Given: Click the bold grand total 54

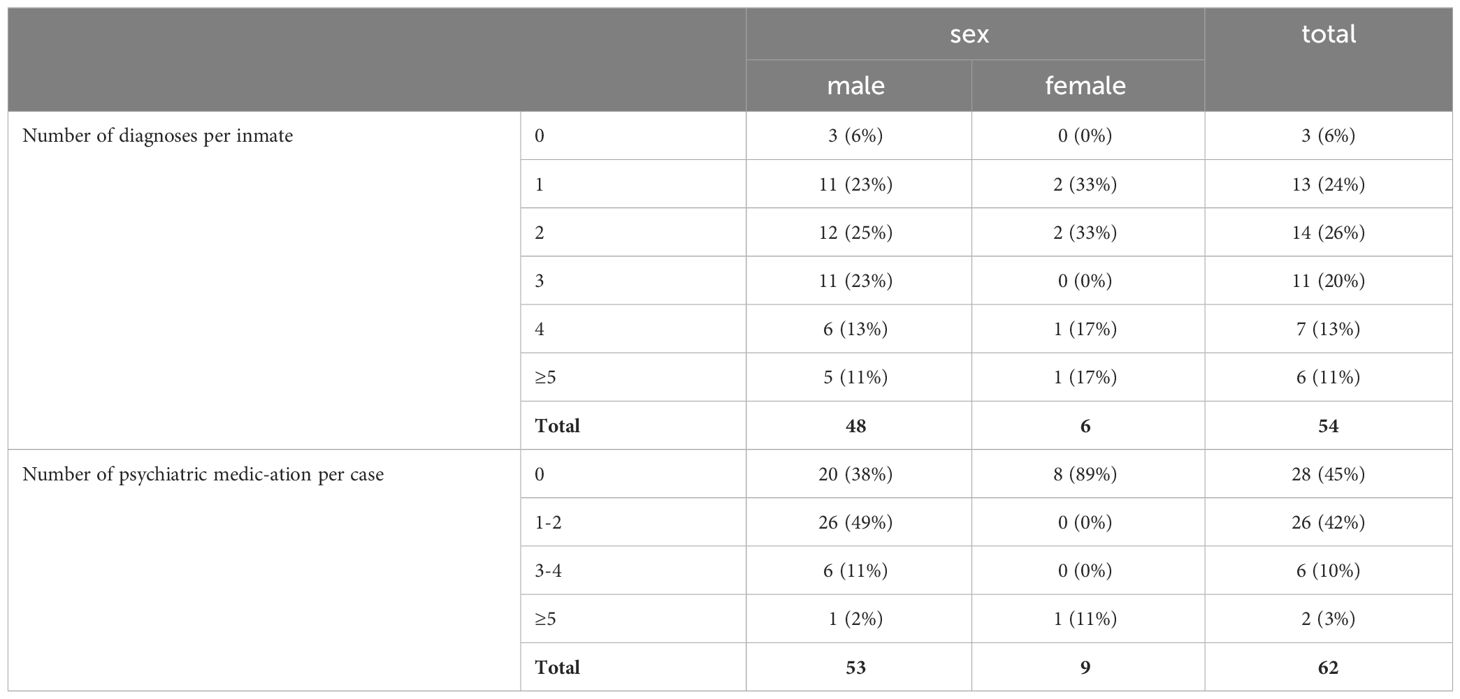Looking at the screenshot, I should [1328, 426].
